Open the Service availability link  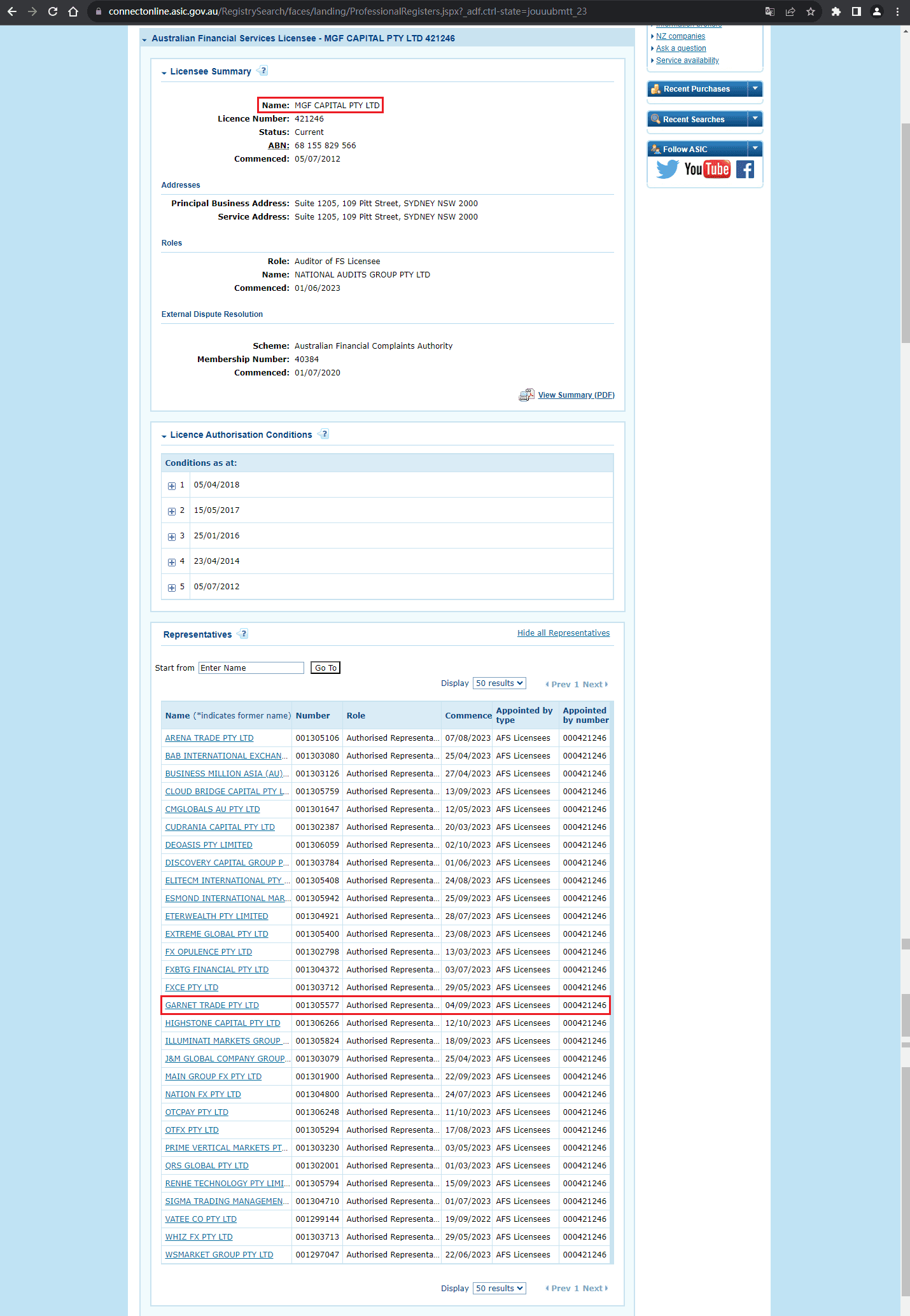click(687, 60)
